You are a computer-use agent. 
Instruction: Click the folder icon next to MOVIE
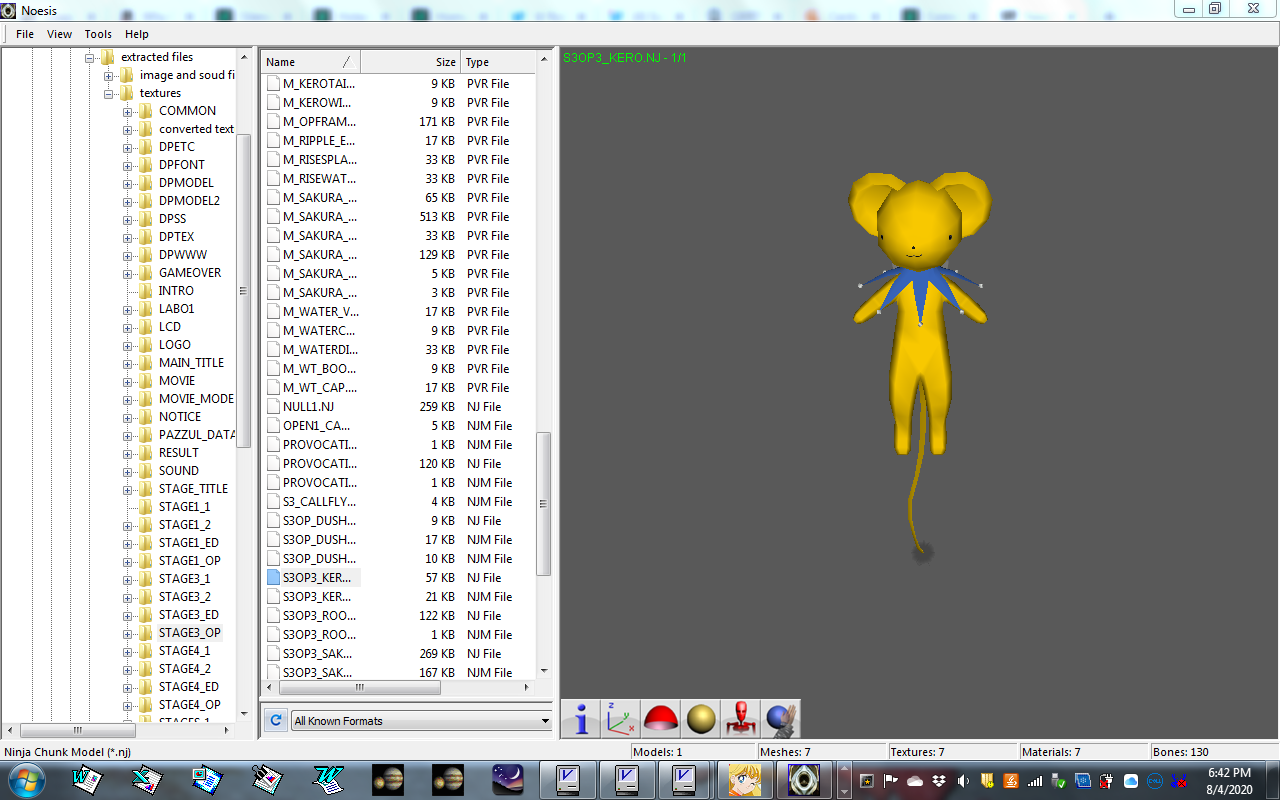pos(146,381)
